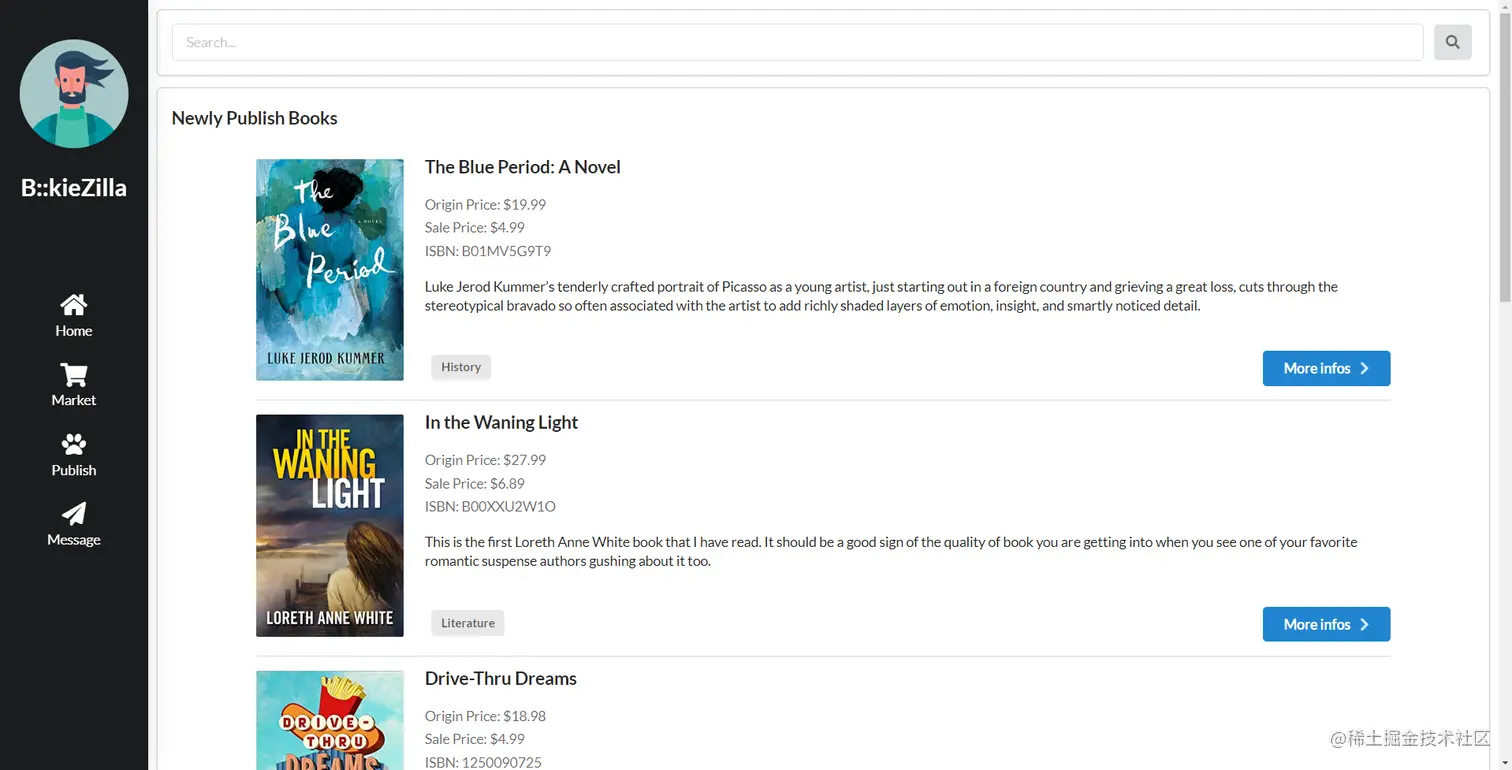
Task: Go to Market menu label
Action: click(74, 400)
